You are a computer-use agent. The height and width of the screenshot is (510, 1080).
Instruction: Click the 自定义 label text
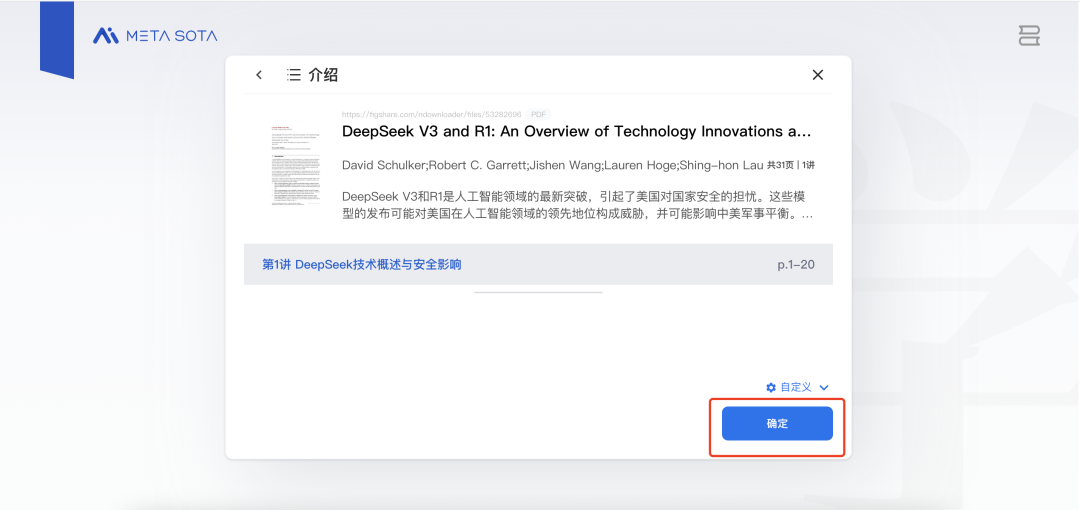tap(796, 387)
